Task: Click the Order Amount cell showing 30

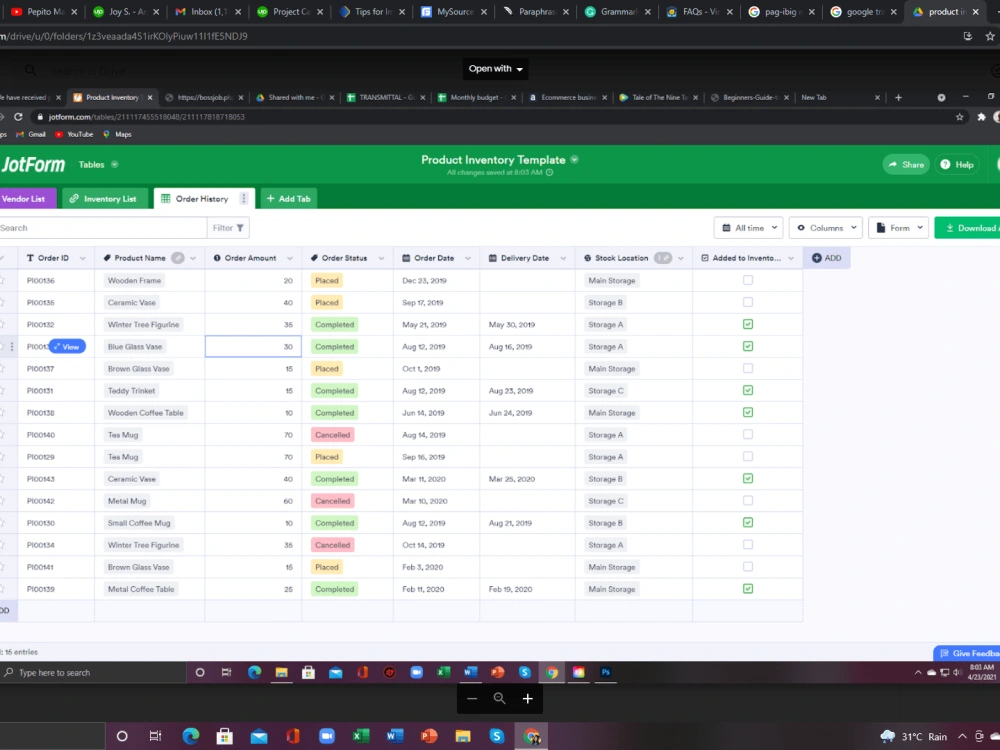Action: coord(253,346)
